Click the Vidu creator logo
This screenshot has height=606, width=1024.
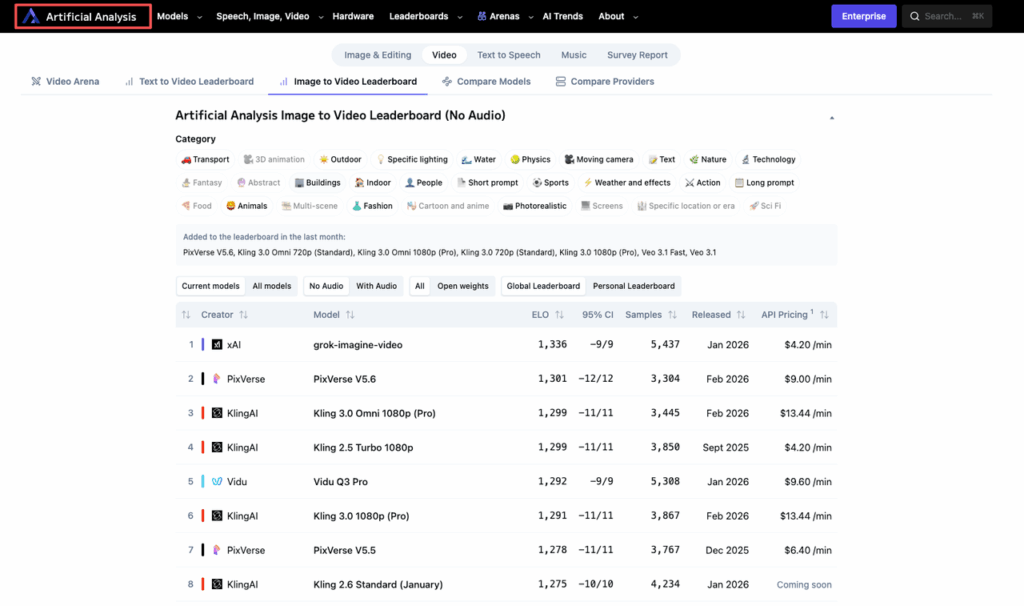pos(217,481)
